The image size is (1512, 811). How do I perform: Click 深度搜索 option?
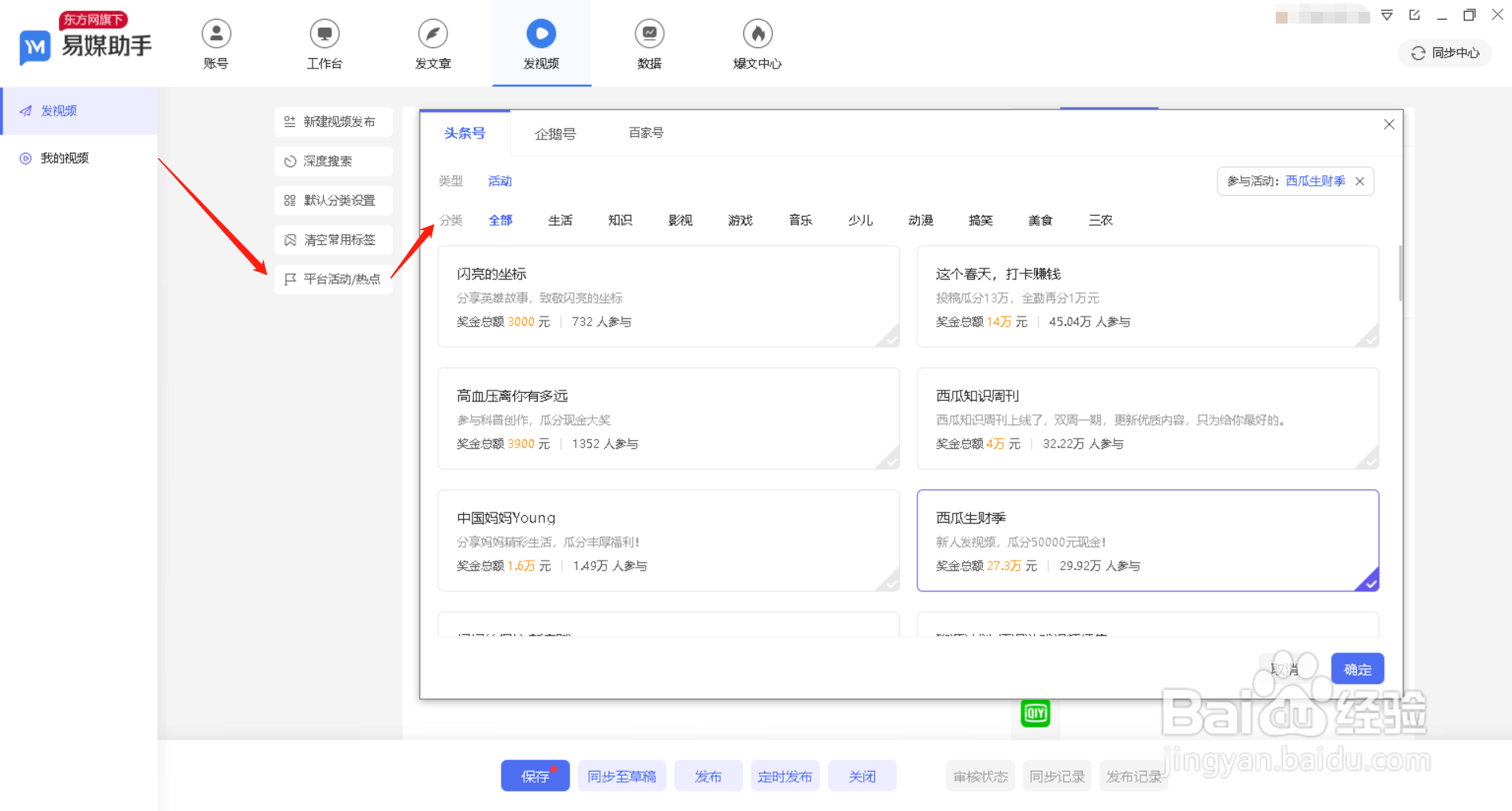(x=333, y=161)
